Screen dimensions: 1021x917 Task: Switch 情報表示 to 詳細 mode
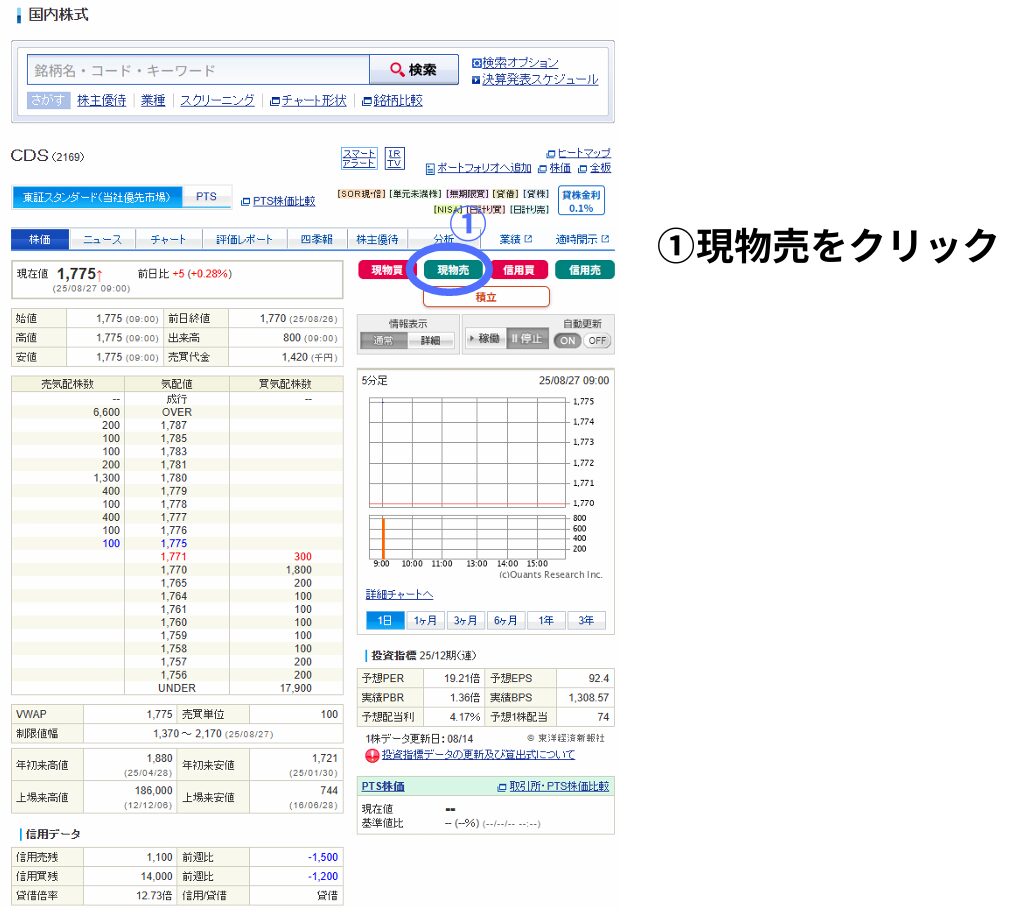431,340
